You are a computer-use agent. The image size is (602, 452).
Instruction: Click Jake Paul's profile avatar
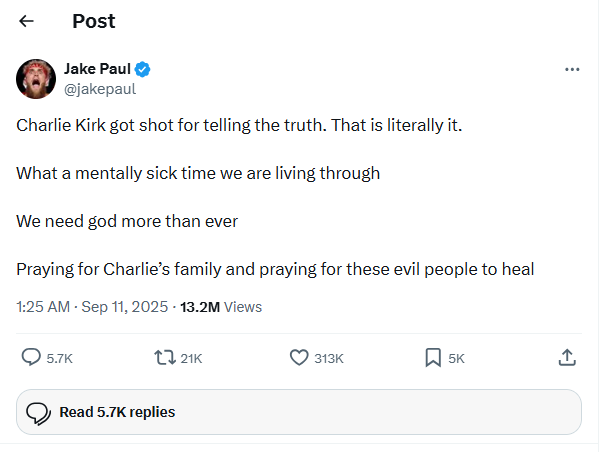point(35,78)
